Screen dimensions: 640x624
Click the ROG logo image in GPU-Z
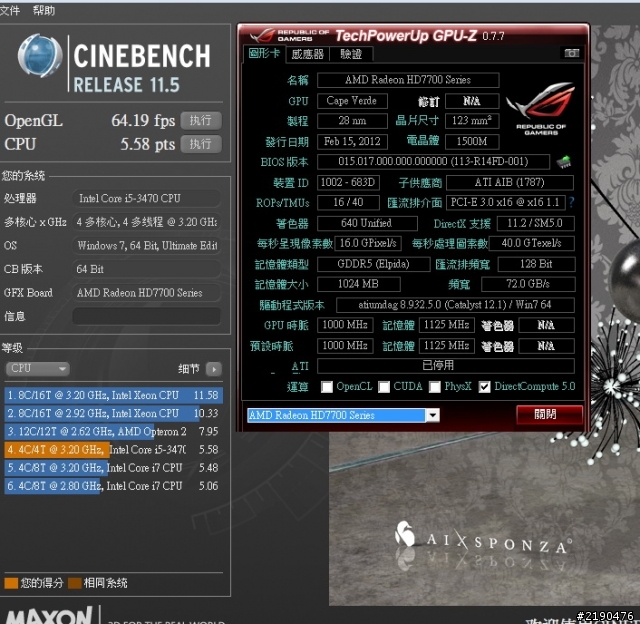[x=541, y=109]
